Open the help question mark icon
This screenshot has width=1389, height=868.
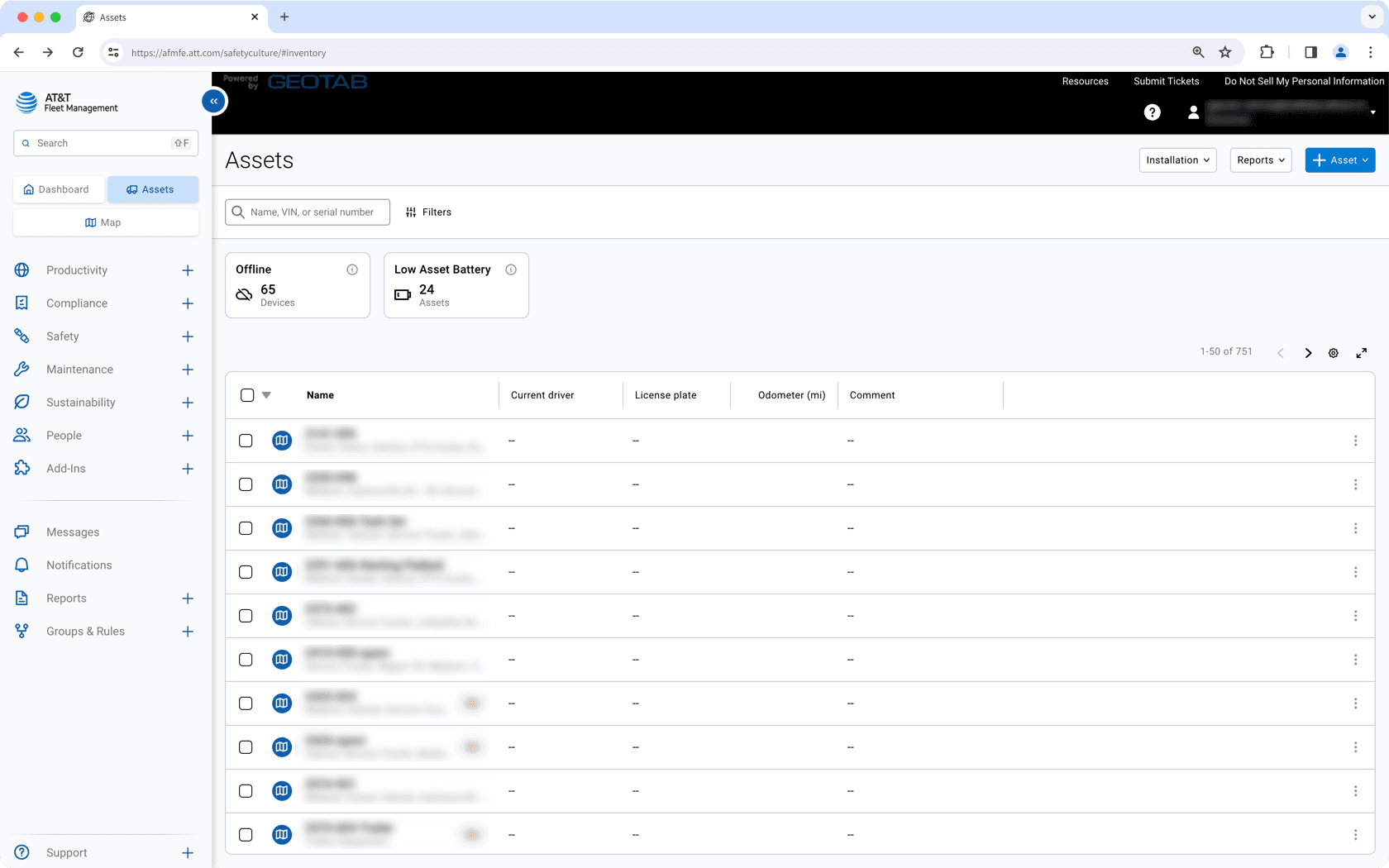pos(1153,112)
